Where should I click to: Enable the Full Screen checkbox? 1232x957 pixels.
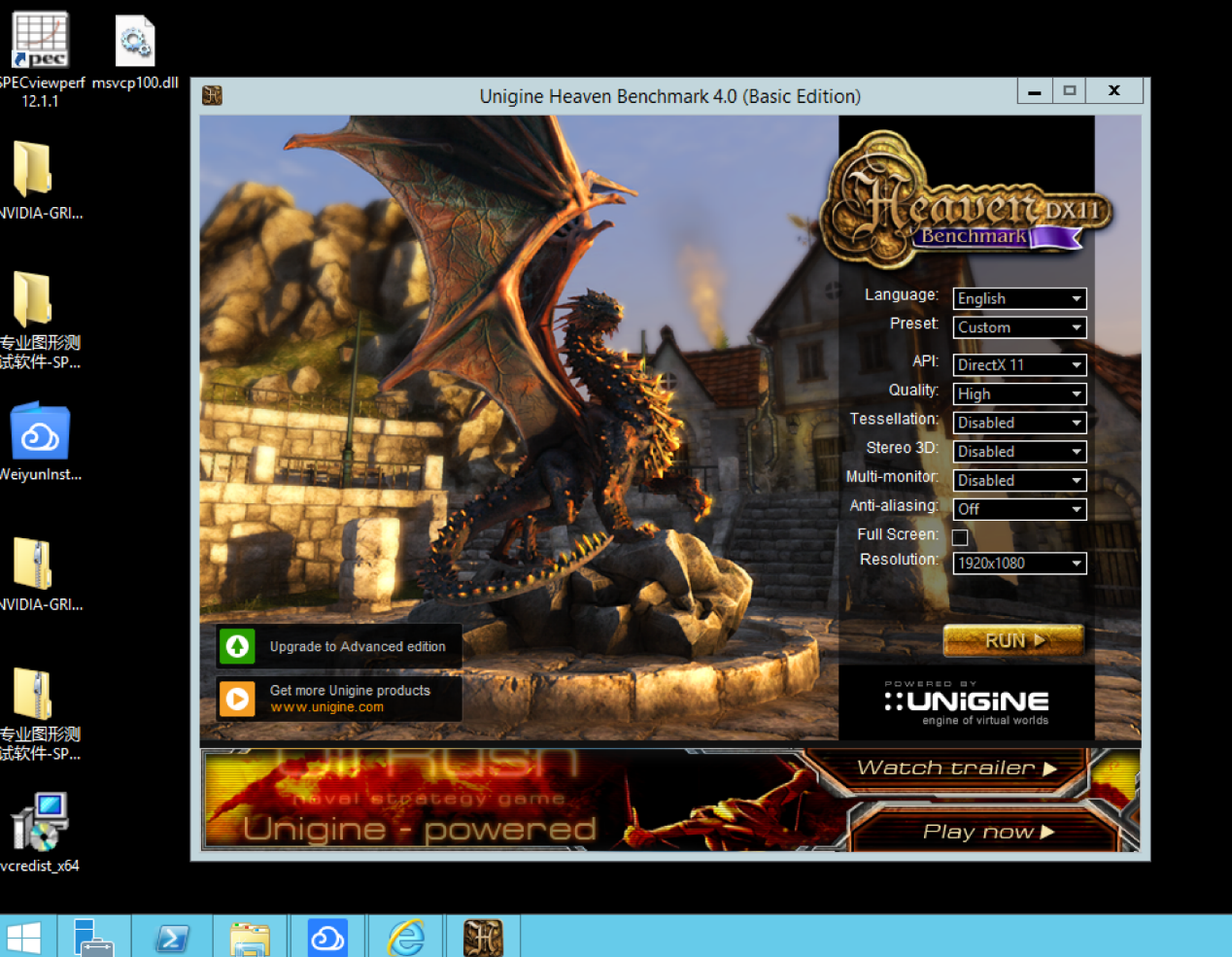(960, 537)
